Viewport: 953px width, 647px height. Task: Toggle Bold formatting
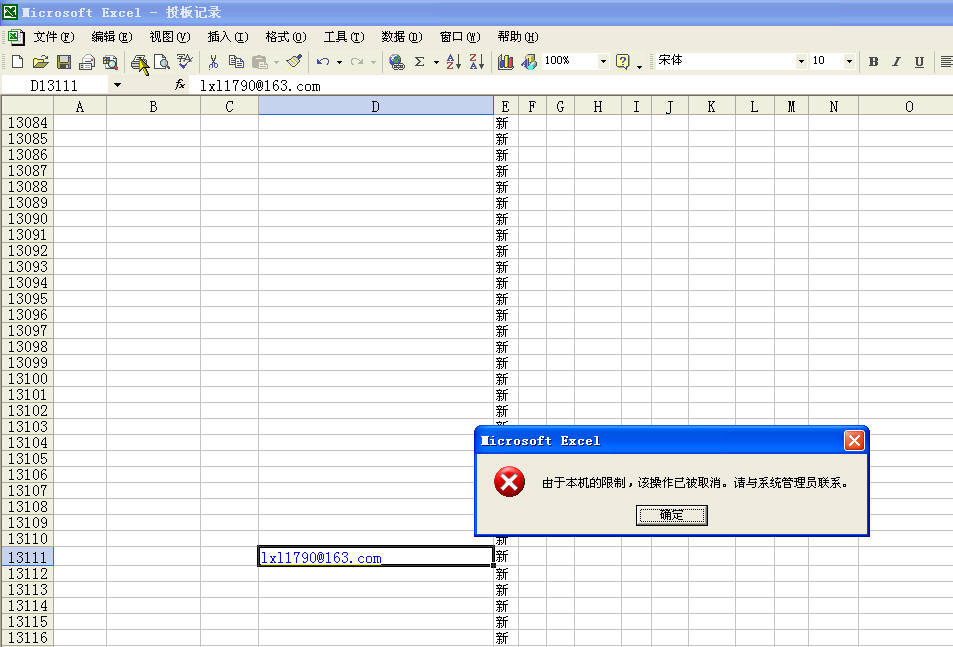click(873, 61)
